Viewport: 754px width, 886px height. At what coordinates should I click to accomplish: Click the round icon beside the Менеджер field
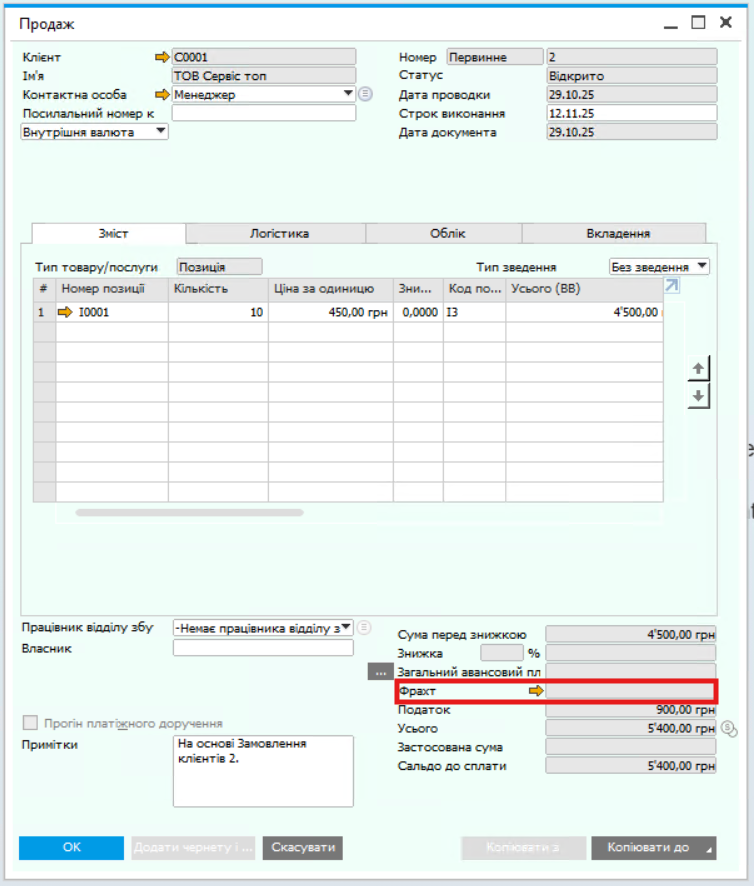(x=365, y=94)
